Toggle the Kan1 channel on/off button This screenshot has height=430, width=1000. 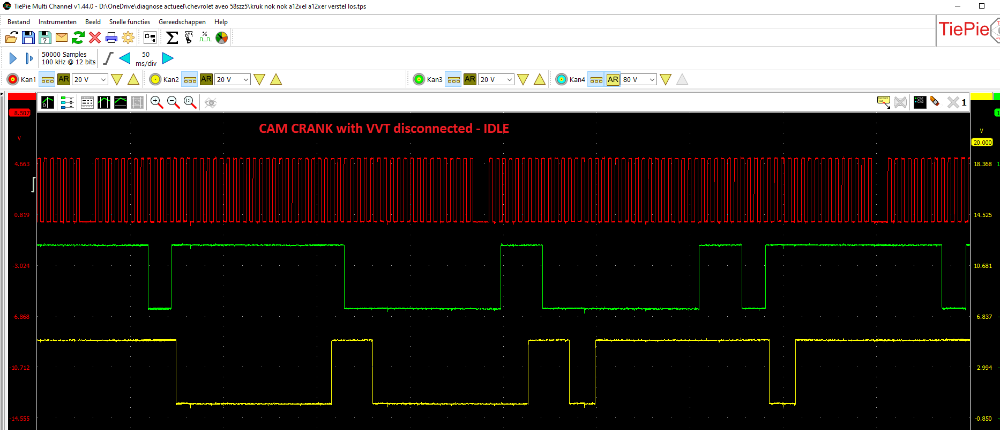coord(13,79)
